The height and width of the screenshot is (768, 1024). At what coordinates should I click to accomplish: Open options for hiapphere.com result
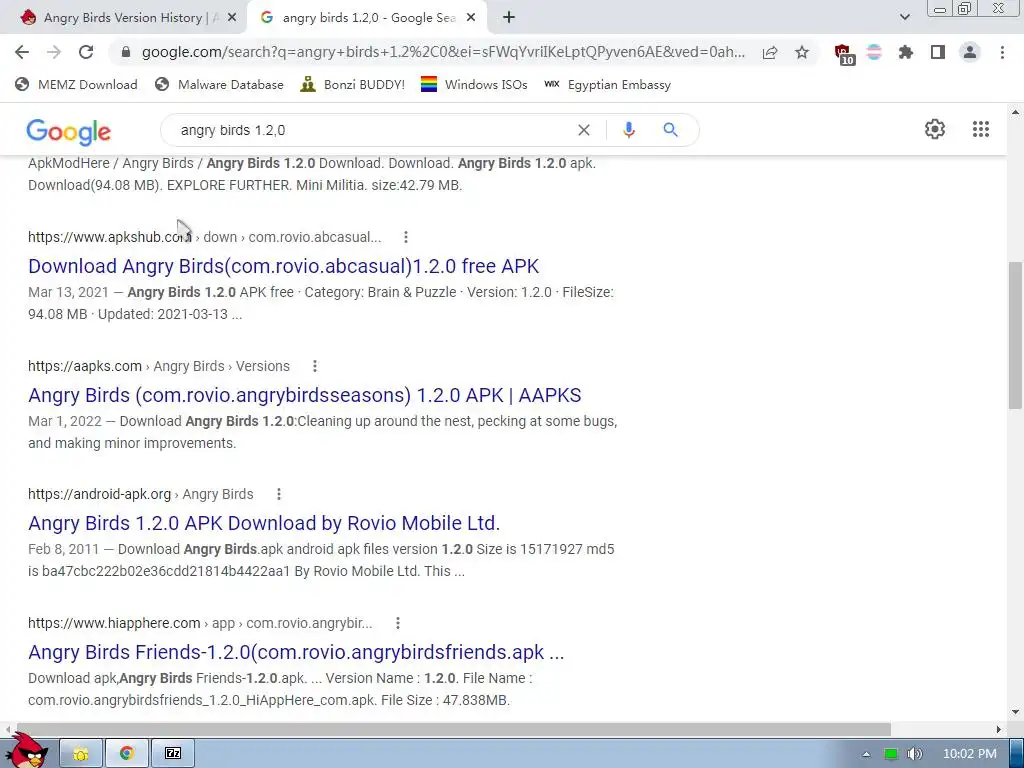[398, 624]
